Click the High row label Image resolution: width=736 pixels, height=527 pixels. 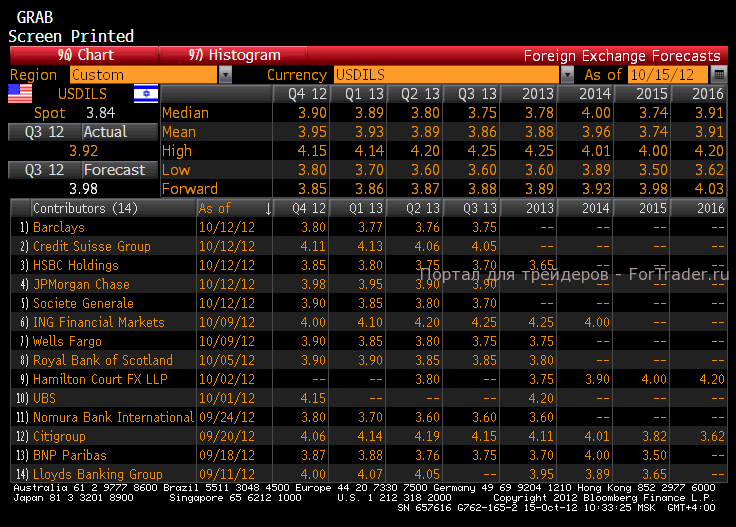[177, 151]
